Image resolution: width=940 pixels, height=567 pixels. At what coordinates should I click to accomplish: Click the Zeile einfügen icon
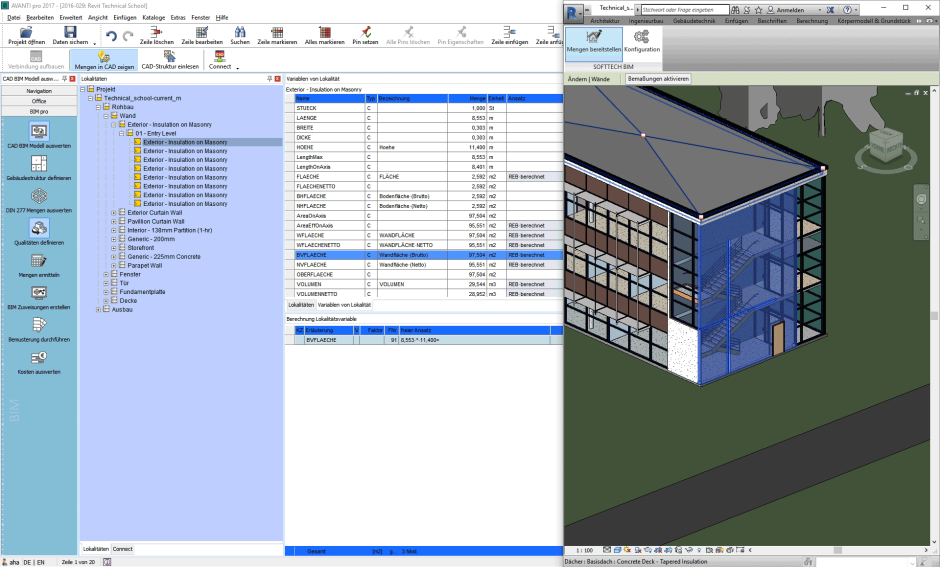point(510,36)
